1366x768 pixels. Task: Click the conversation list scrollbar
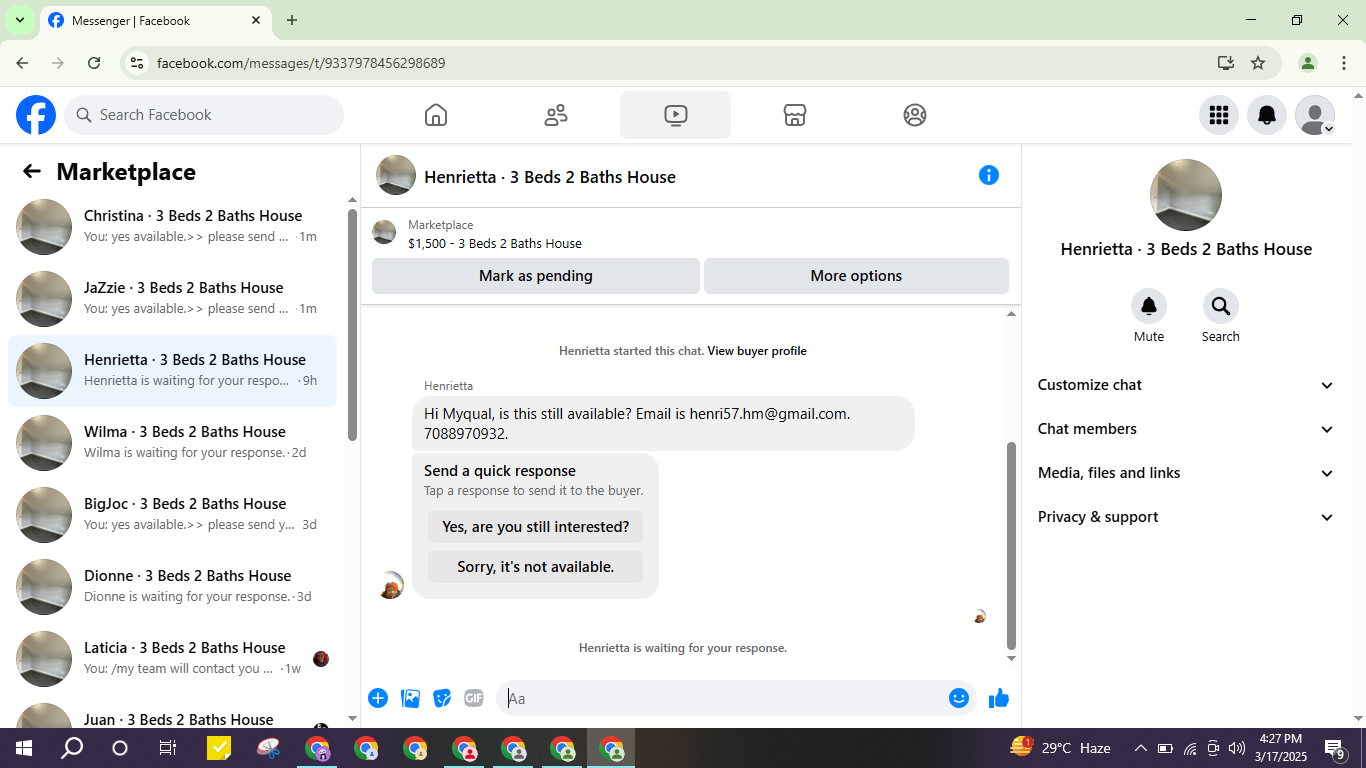352,324
